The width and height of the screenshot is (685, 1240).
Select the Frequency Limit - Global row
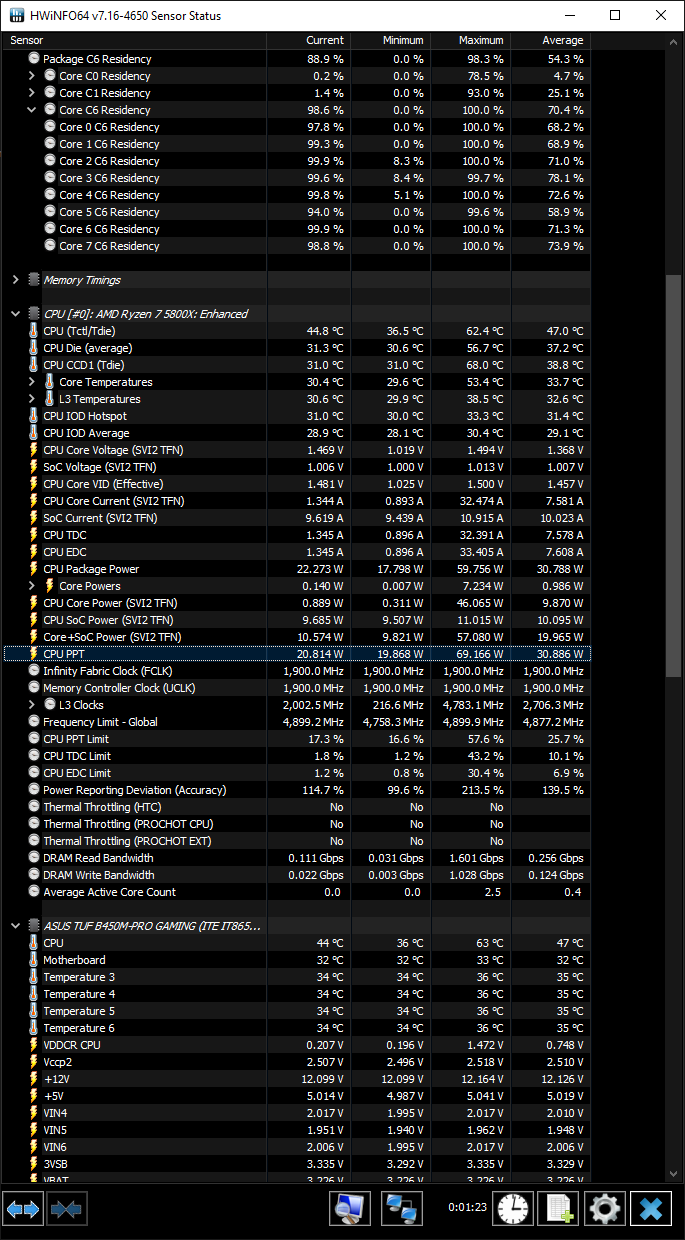pos(297,722)
